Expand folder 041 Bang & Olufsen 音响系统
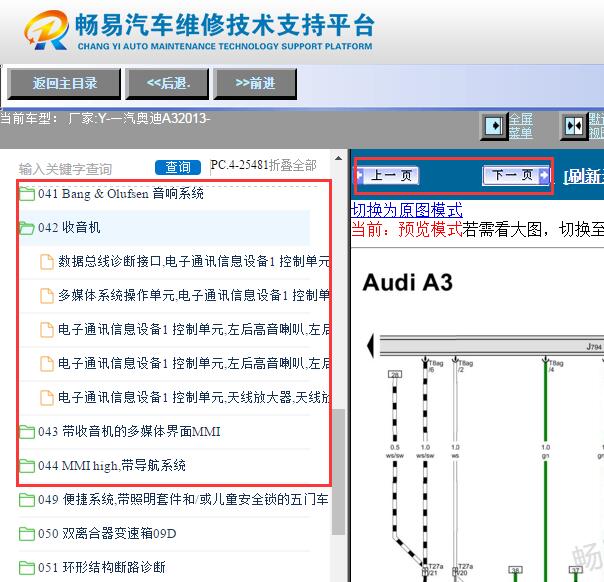This screenshot has width=604, height=582. 120,193
